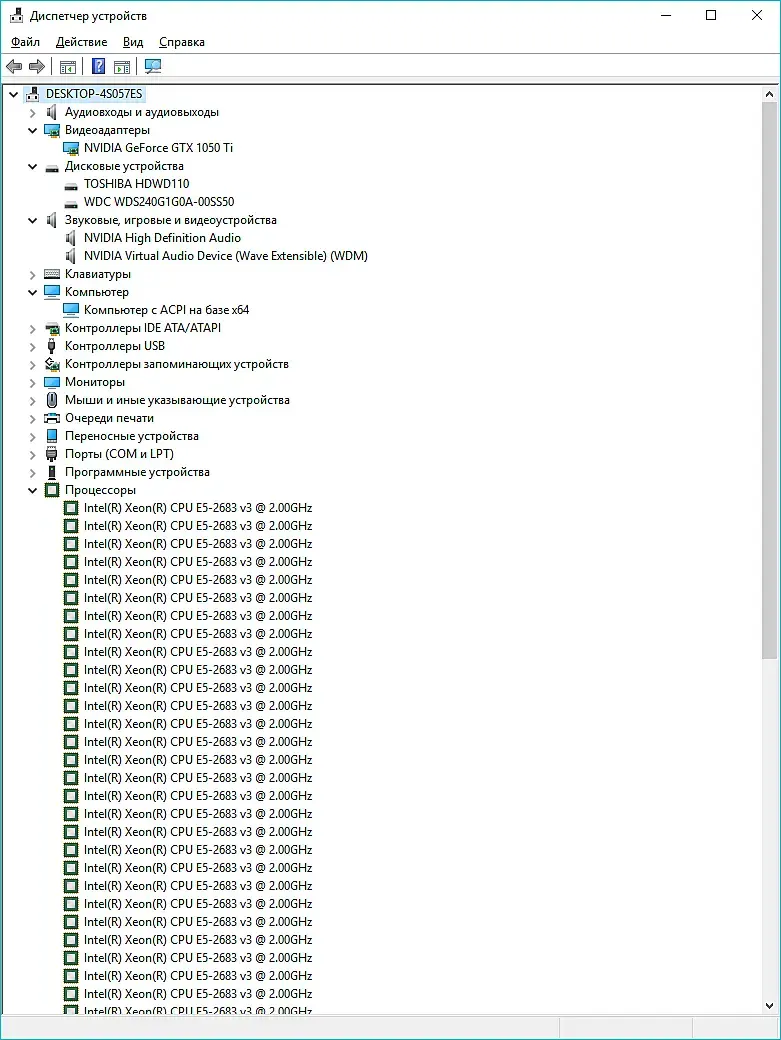The height and width of the screenshot is (1040, 781).
Task: Select NVIDIA High Definition Audio device
Action: point(162,237)
